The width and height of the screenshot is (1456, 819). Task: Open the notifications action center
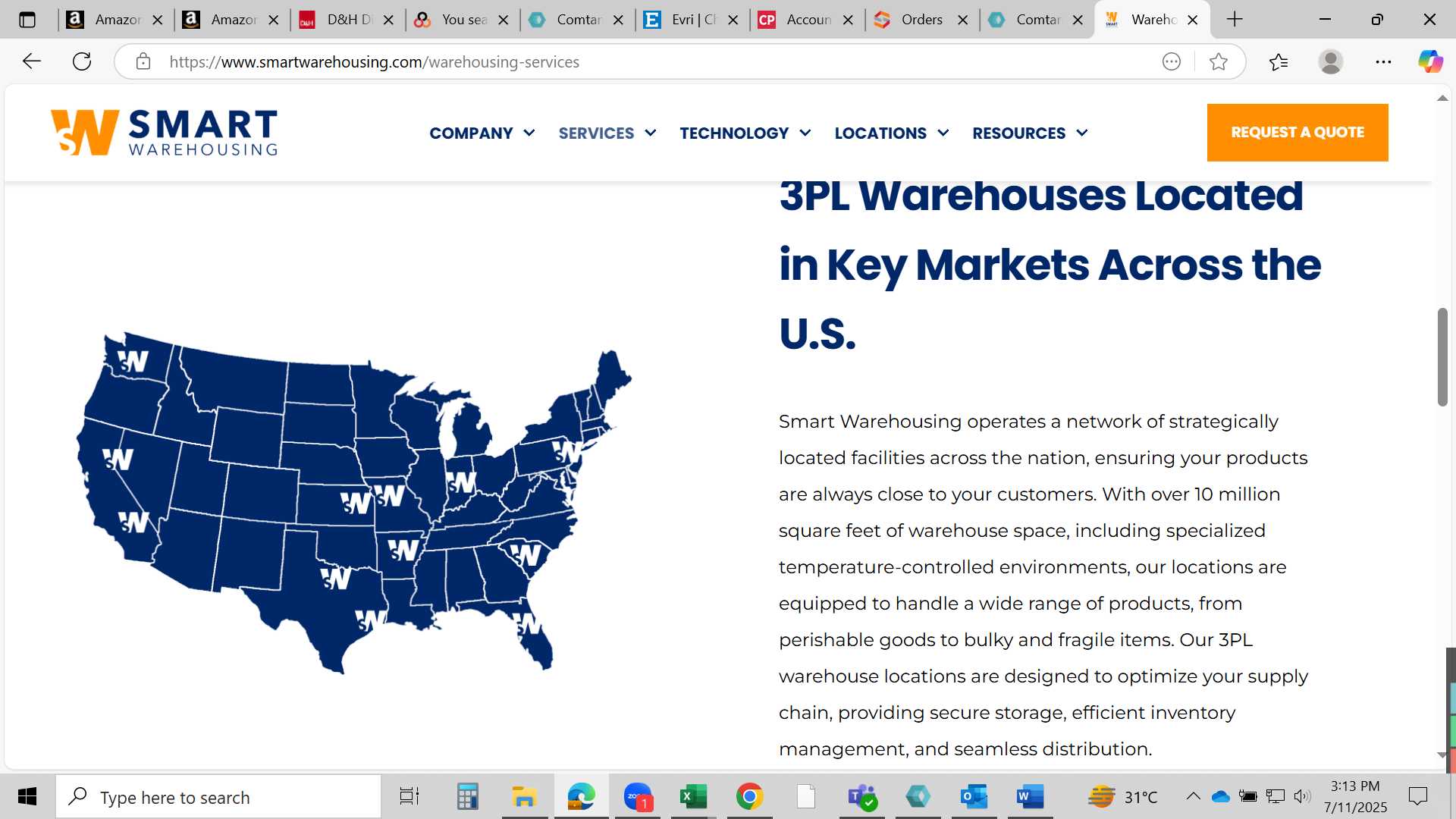(x=1417, y=796)
